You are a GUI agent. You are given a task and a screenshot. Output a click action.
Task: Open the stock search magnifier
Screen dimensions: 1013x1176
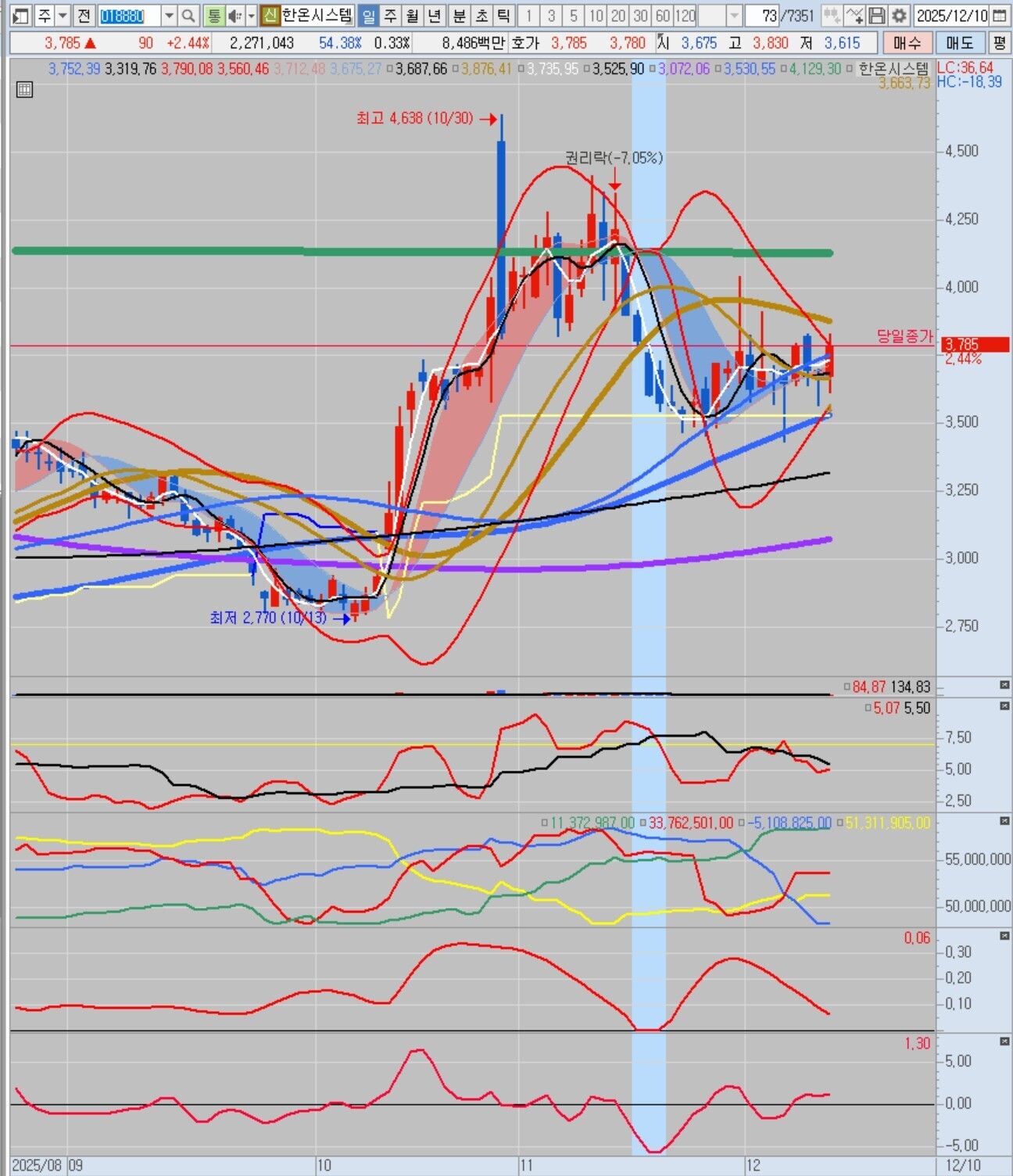point(188,15)
